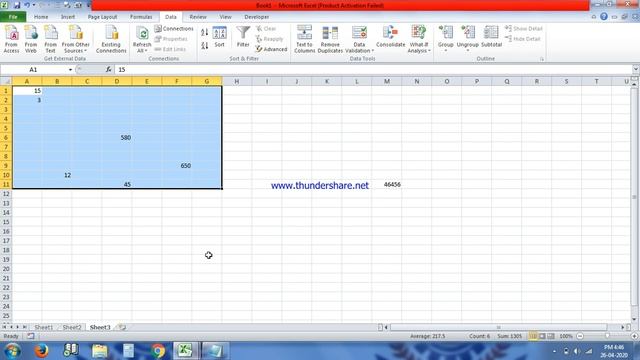Import data From Text

coord(50,39)
